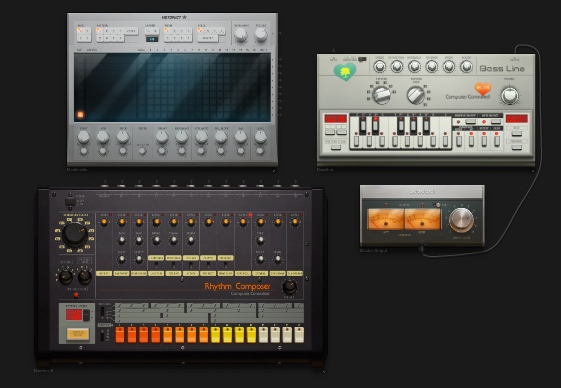Image resolution: width=561 pixels, height=388 pixels.
Task: Click the minus button under Bass Line left display
Action: point(330,131)
